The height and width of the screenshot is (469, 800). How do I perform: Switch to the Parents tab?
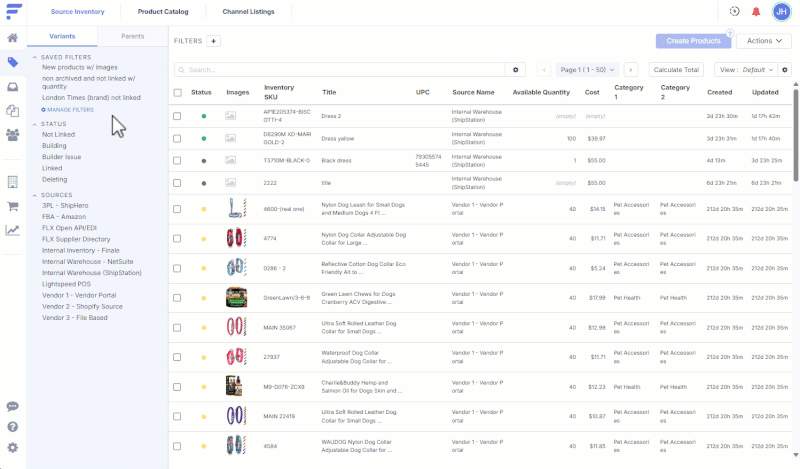(x=132, y=36)
